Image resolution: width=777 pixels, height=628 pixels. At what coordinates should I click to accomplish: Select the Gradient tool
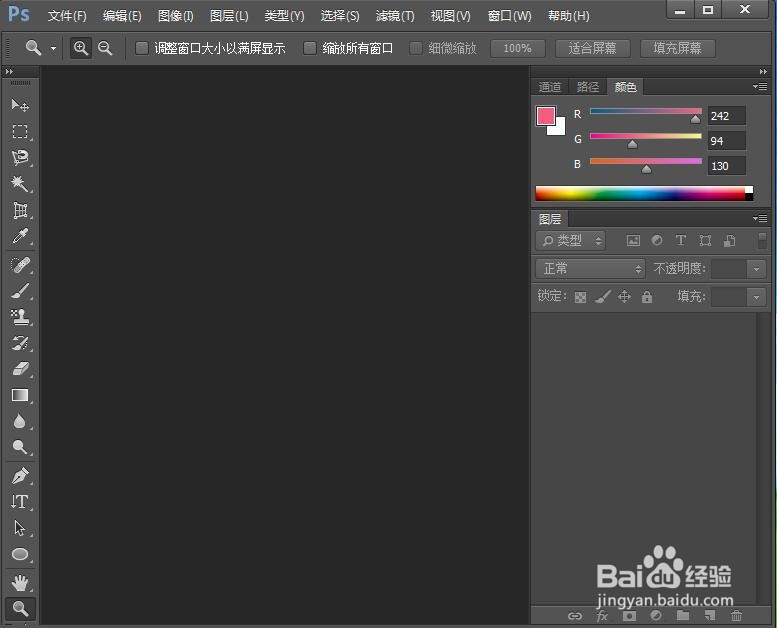pos(20,395)
